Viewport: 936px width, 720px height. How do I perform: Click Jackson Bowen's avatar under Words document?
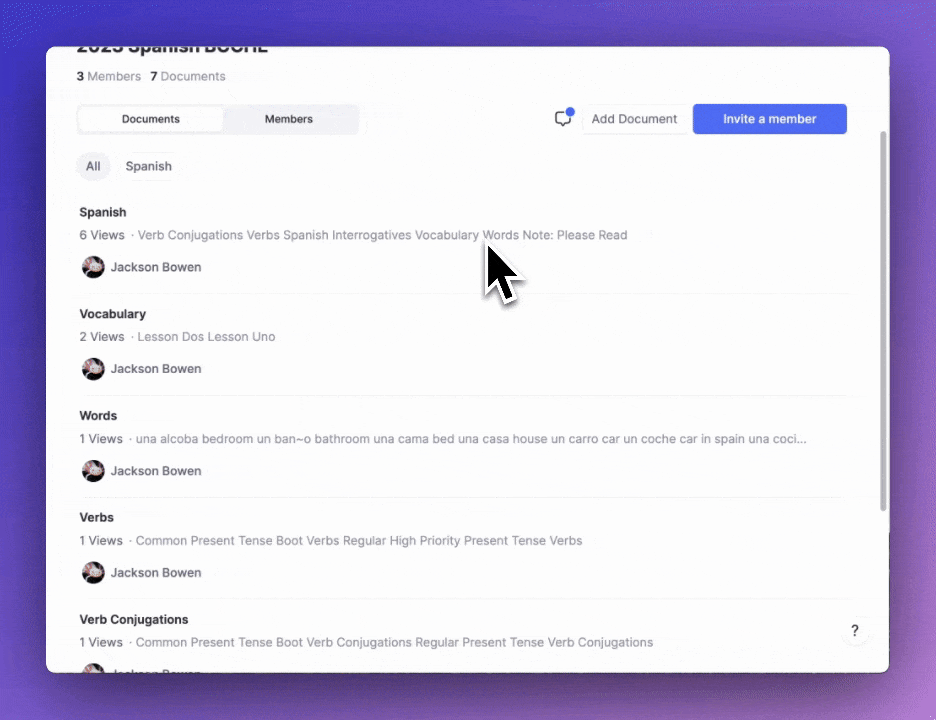coord(93,471)
